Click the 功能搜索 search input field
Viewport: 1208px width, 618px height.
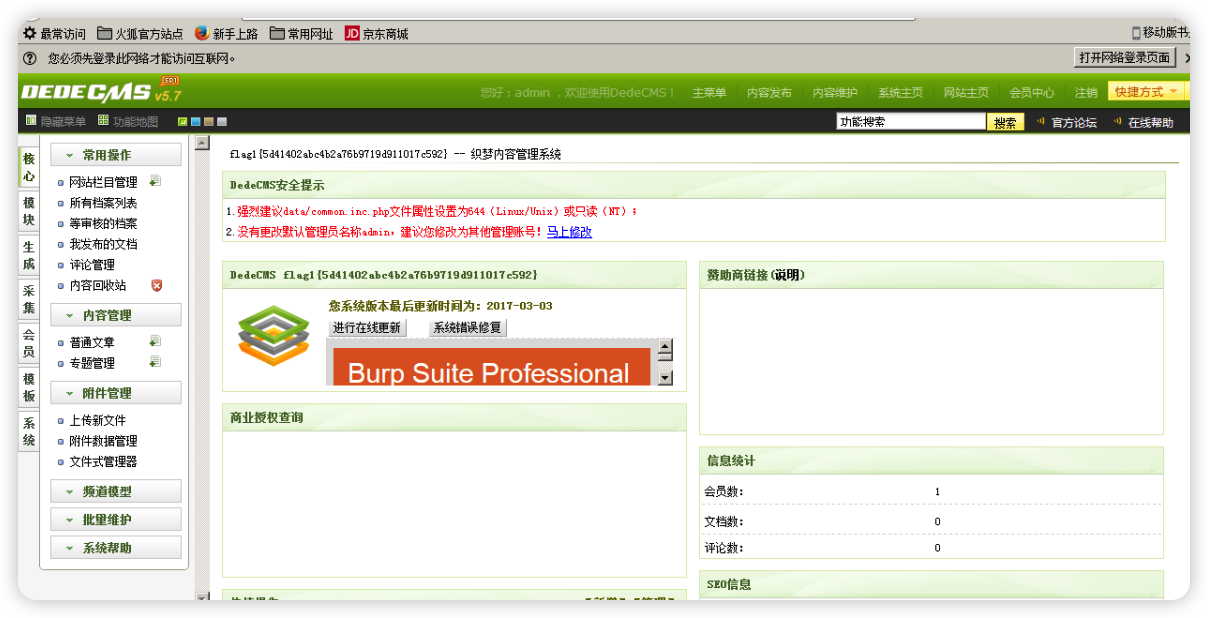(910, 122)
